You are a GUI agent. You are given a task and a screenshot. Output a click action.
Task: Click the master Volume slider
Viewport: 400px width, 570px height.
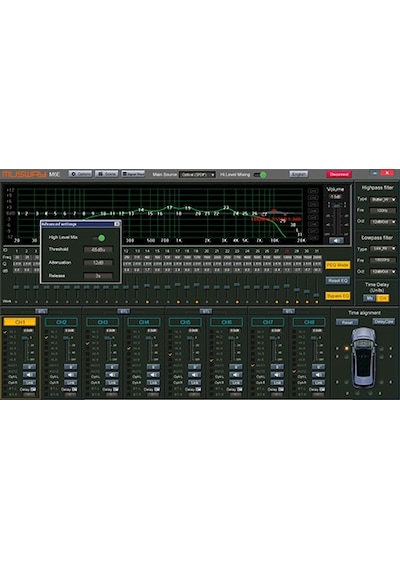(336, 219)
